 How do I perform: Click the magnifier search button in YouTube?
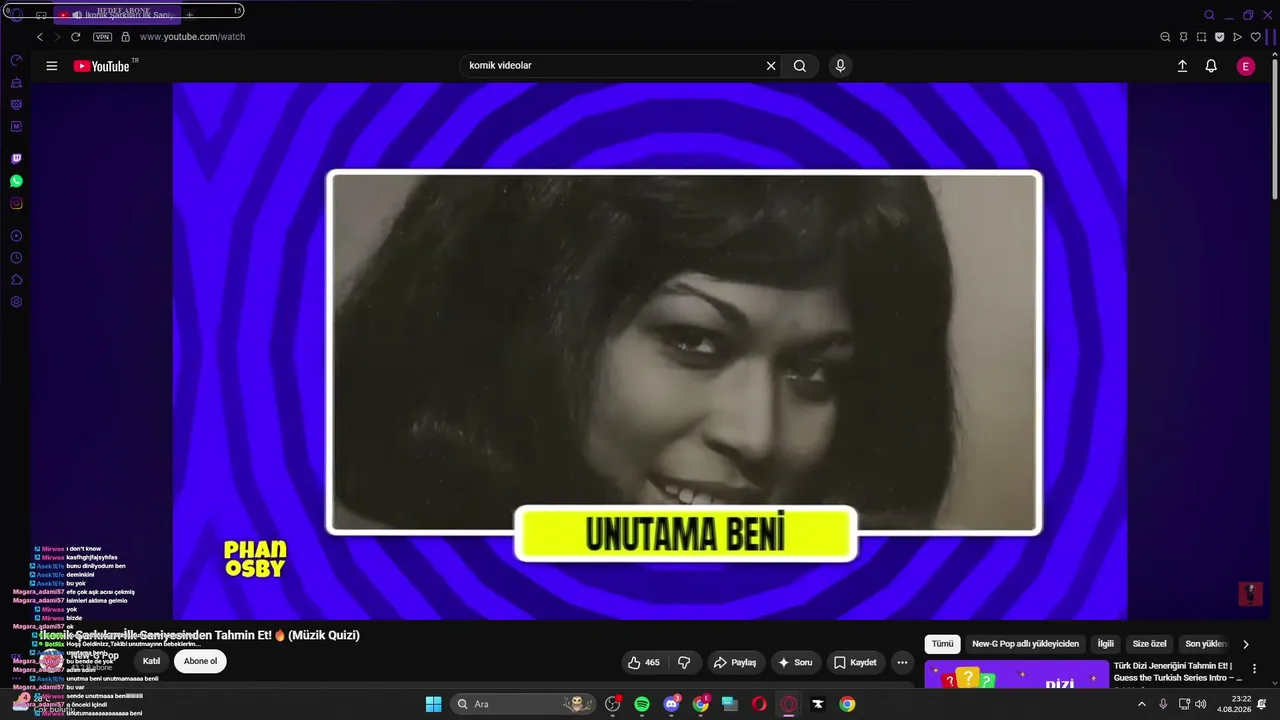pos(800,66)
